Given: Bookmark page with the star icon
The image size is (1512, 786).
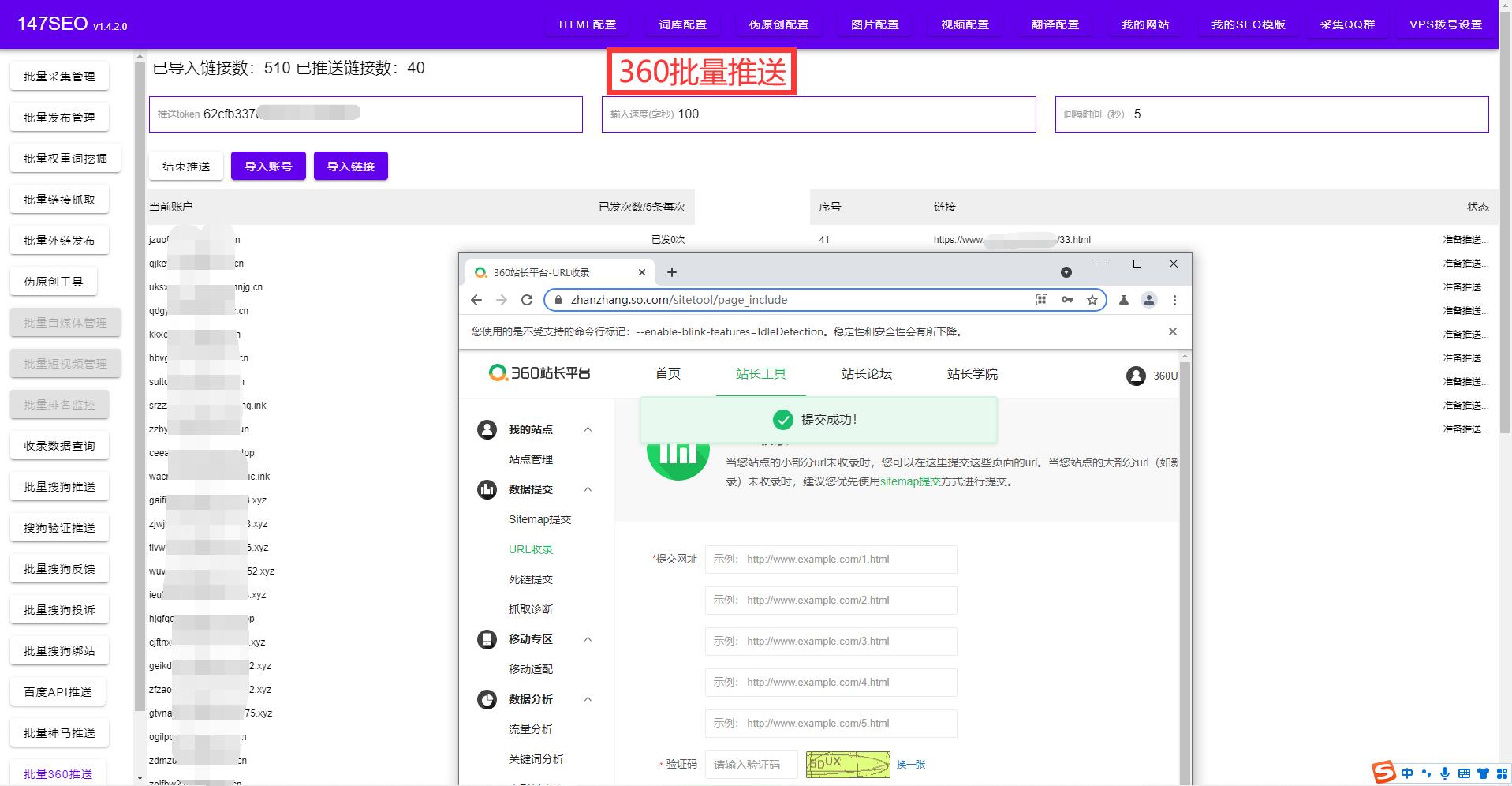Looking at the screenshot, I should (x=1092, y=300).
